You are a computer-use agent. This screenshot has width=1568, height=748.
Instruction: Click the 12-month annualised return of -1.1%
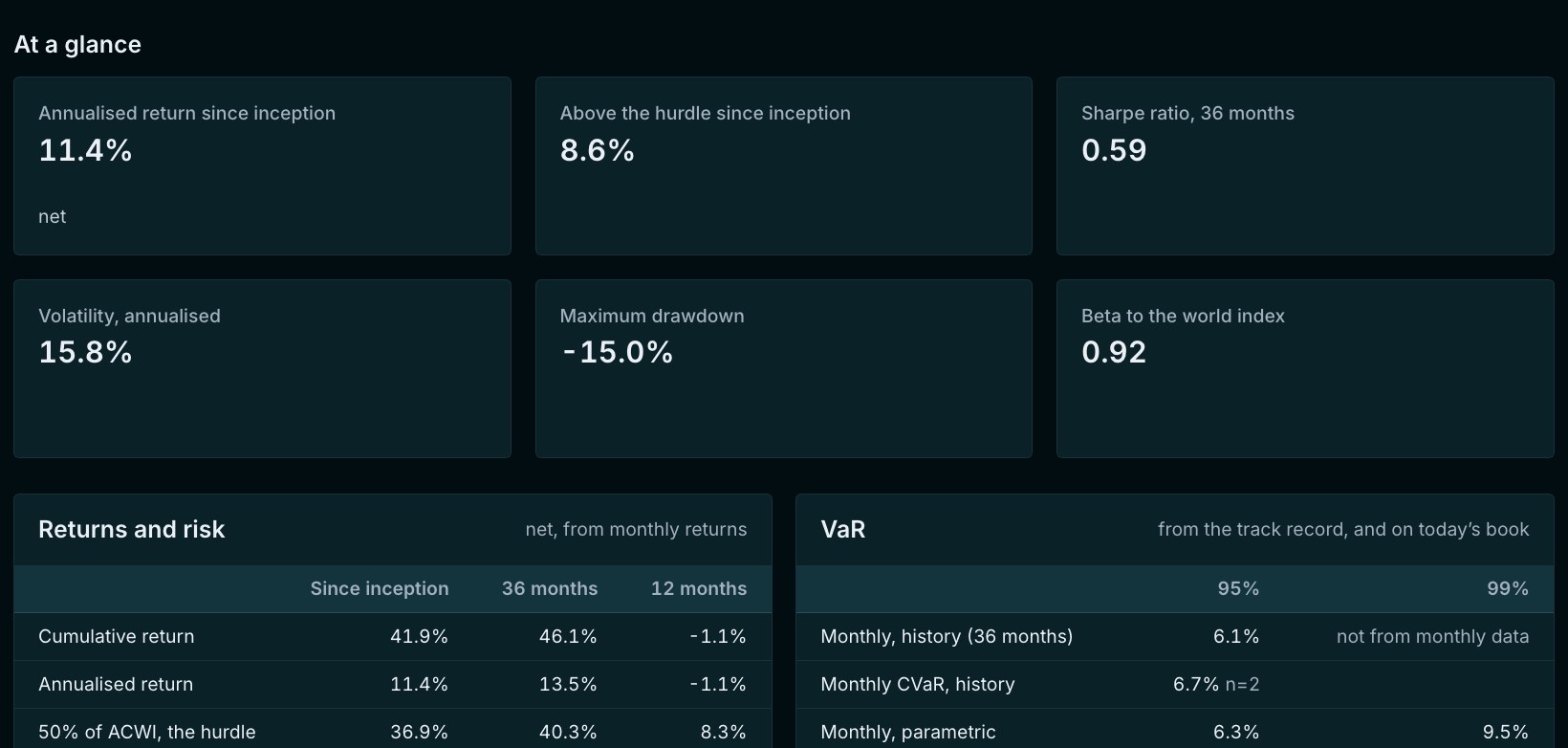click(x=718, y=685)
